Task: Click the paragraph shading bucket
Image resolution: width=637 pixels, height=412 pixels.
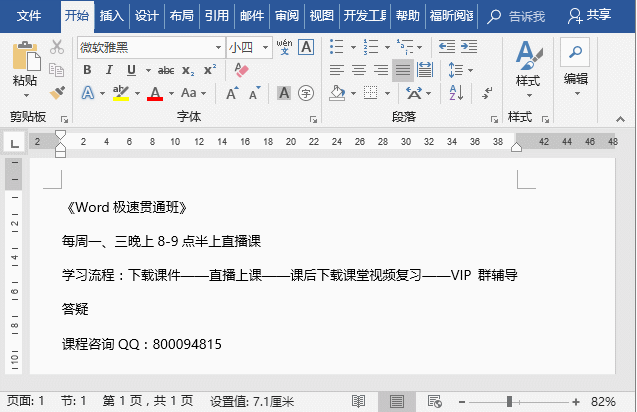Action: tap(337, 93)
